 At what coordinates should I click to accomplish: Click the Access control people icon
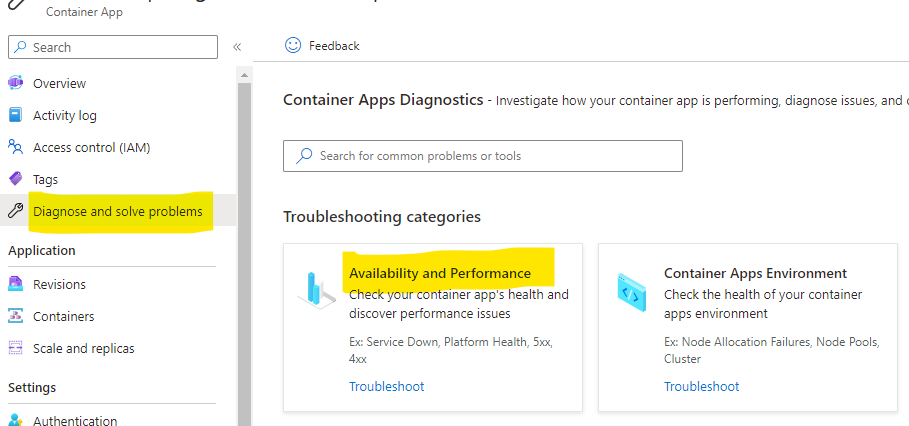(x=15, y=147)
